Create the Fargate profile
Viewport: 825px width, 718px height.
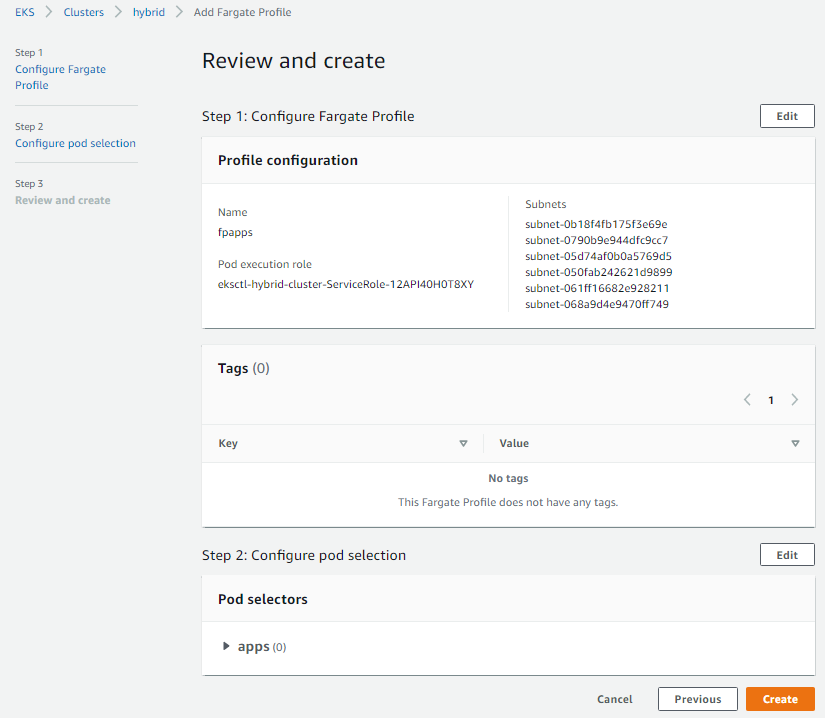point(780,699)
